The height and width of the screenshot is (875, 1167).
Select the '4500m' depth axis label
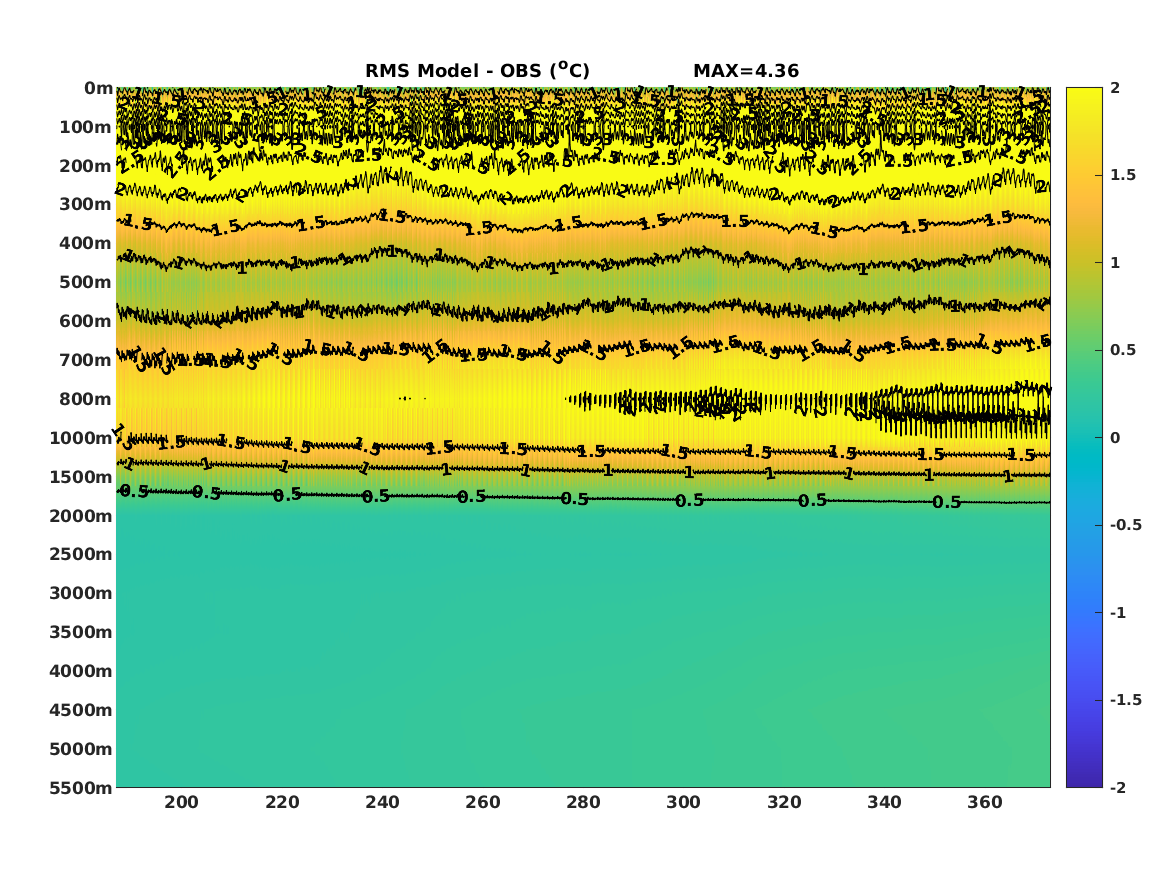[80, 710]
